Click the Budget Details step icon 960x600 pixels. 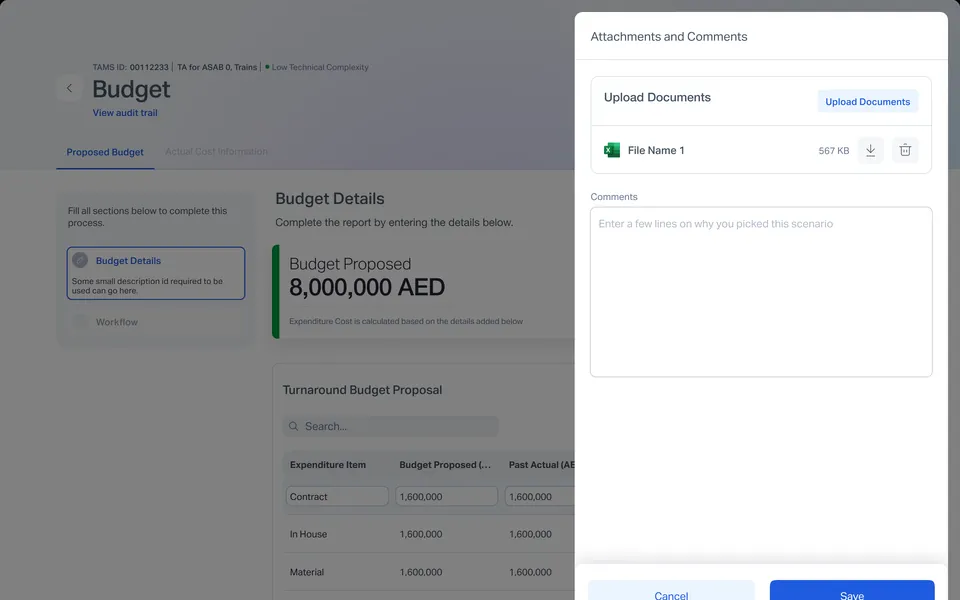[80, 260]
